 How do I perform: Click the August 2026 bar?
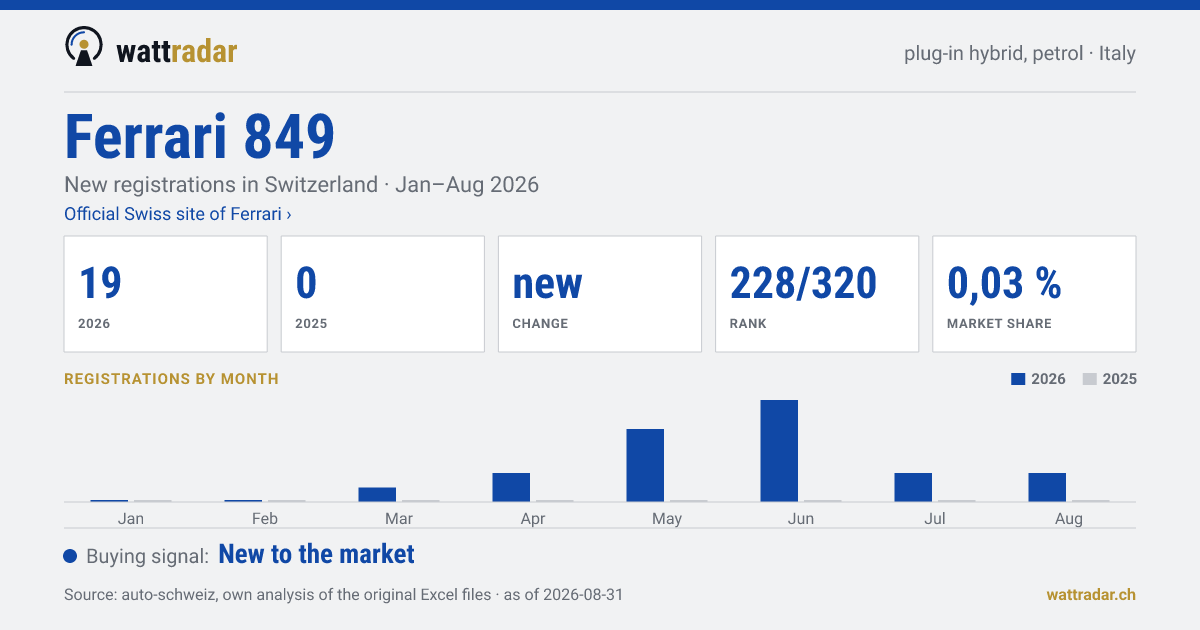[1047, 487]
